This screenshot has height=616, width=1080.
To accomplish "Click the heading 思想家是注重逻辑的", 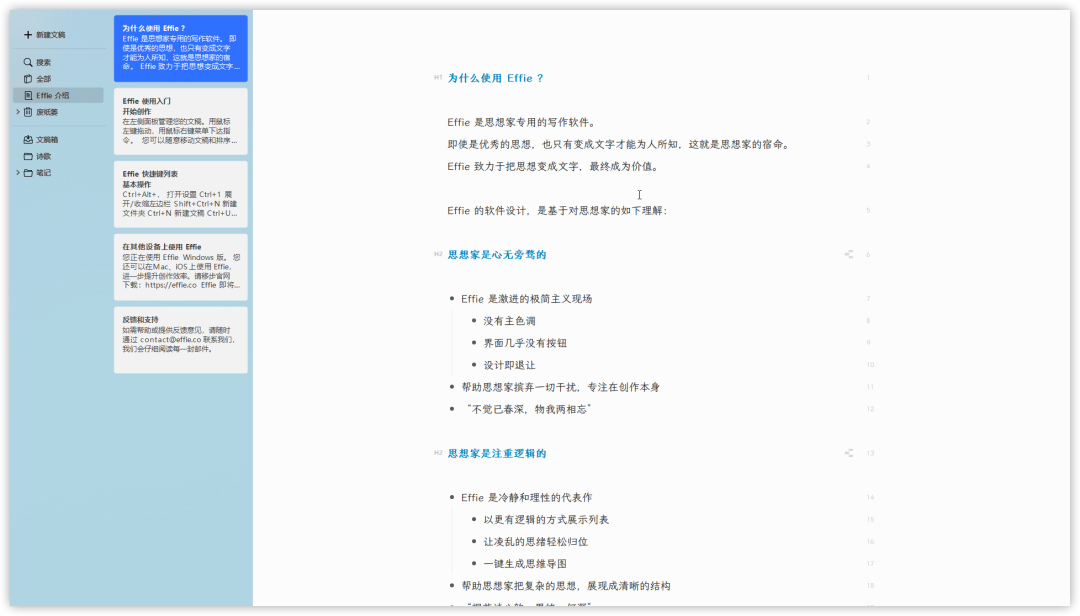I will click(x=497, y=453).
